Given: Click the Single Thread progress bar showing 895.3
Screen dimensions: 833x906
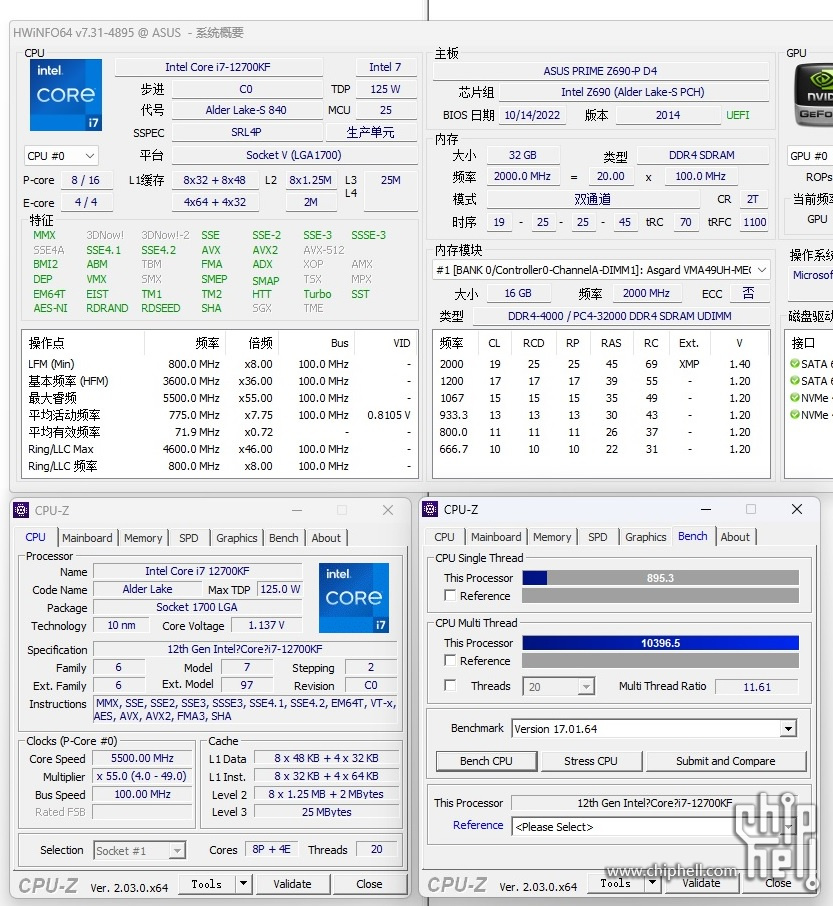Looking at the screenshot, I should tap(660, 578).
